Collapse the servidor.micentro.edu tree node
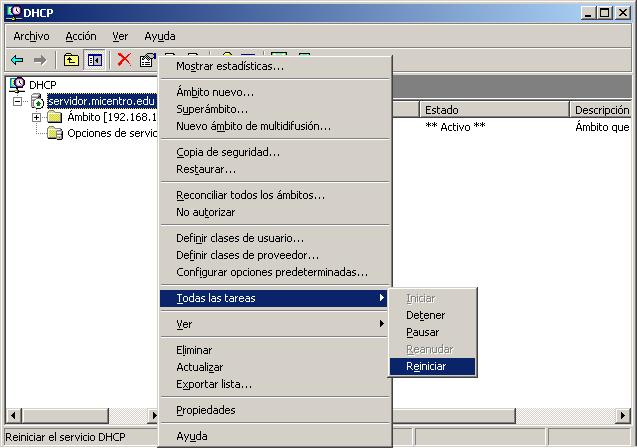The width and height of the screenshot is (637, 448). [x=18, y=101]
